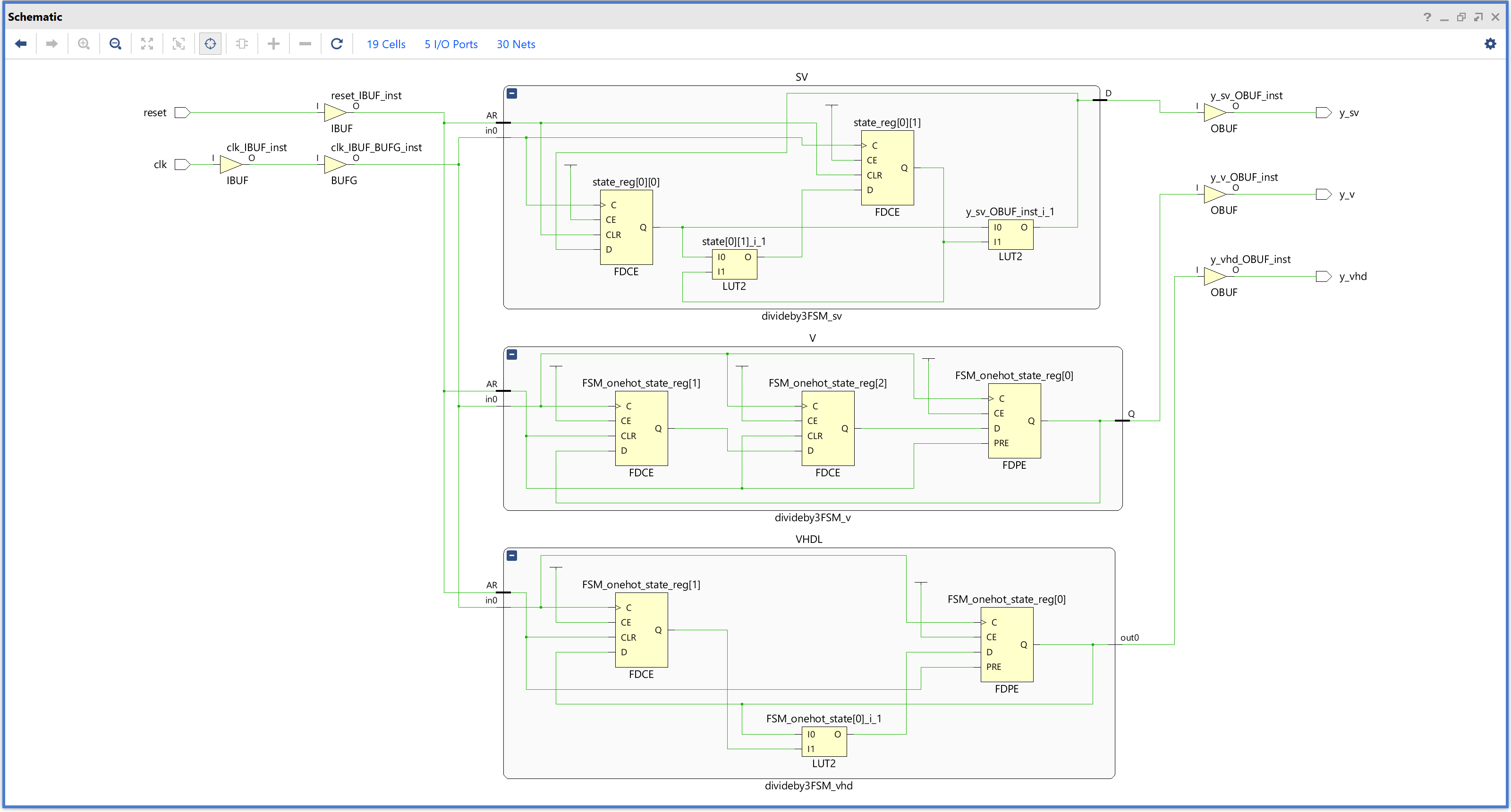
Task: Collapse the V hierarchy block
Action: pos(512,355)
